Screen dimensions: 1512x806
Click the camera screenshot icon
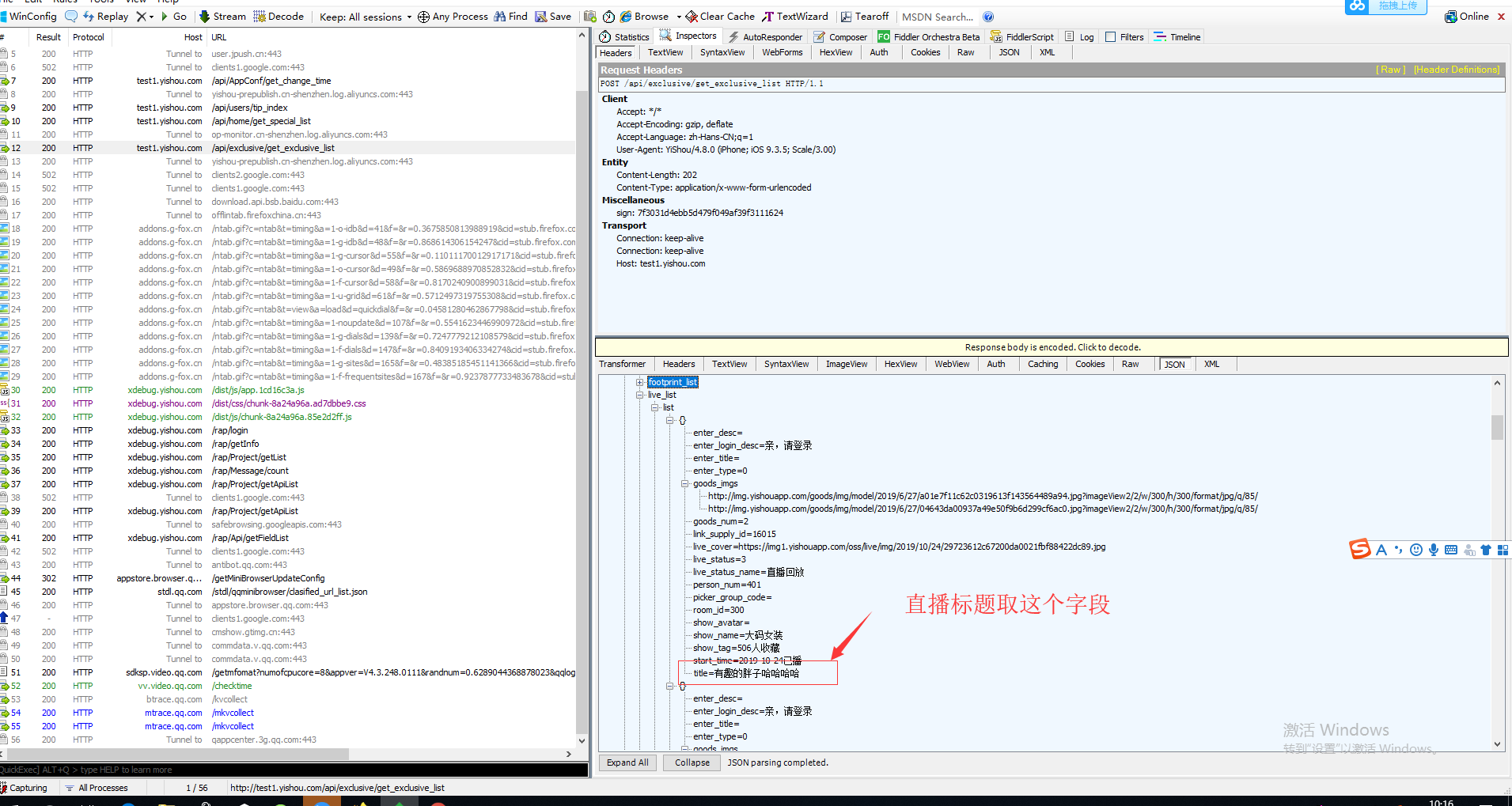590,17
